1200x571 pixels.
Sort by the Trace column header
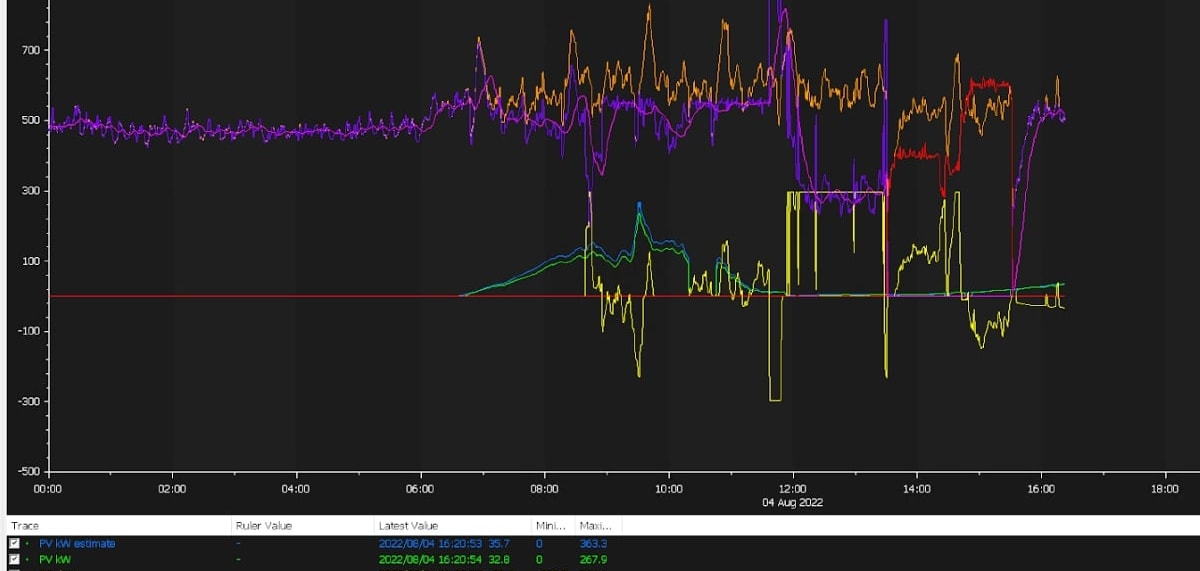click(x=118, y=525)
